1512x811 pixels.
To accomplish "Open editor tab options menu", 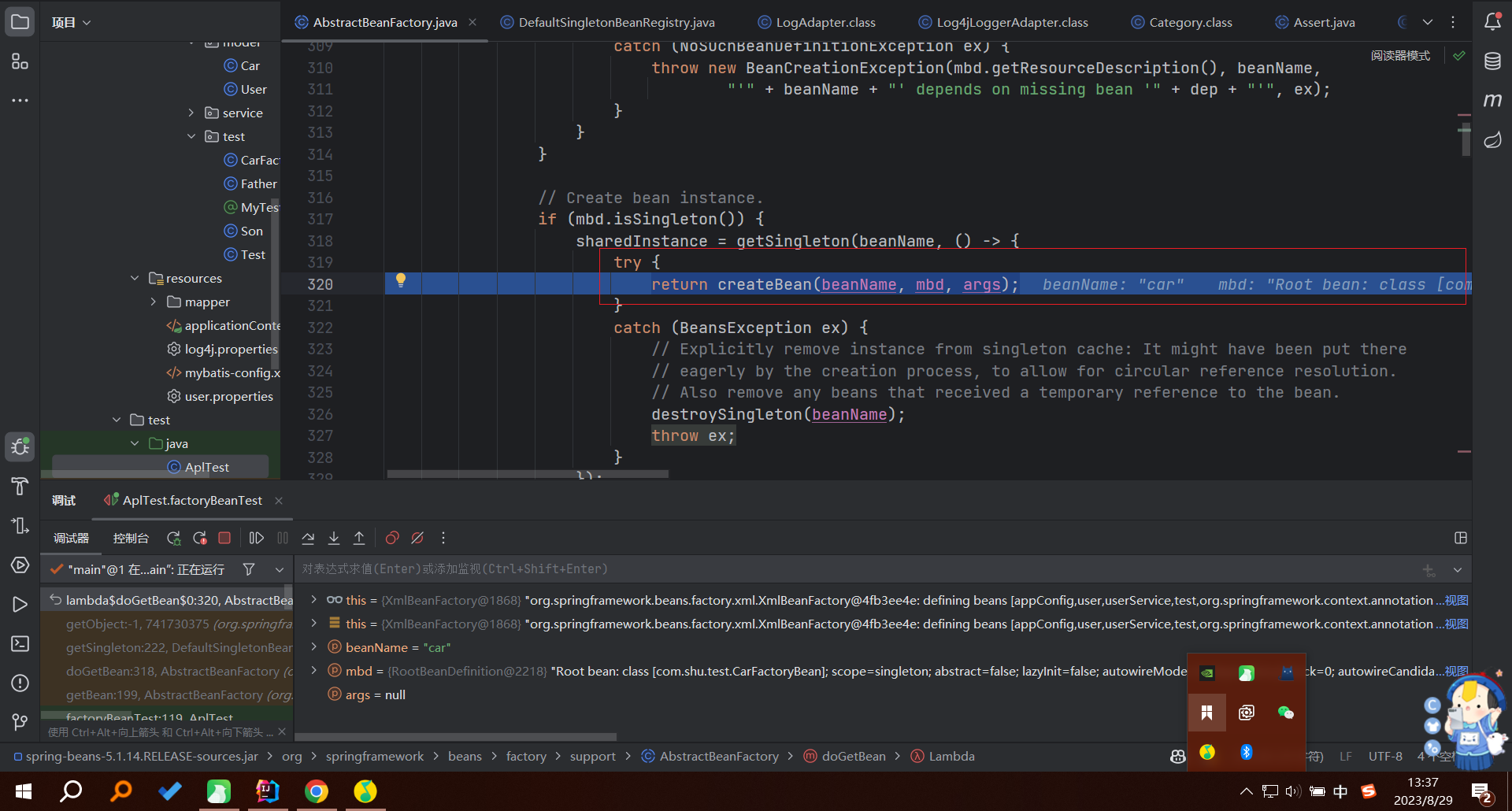I will click(x=1453, y=22).
